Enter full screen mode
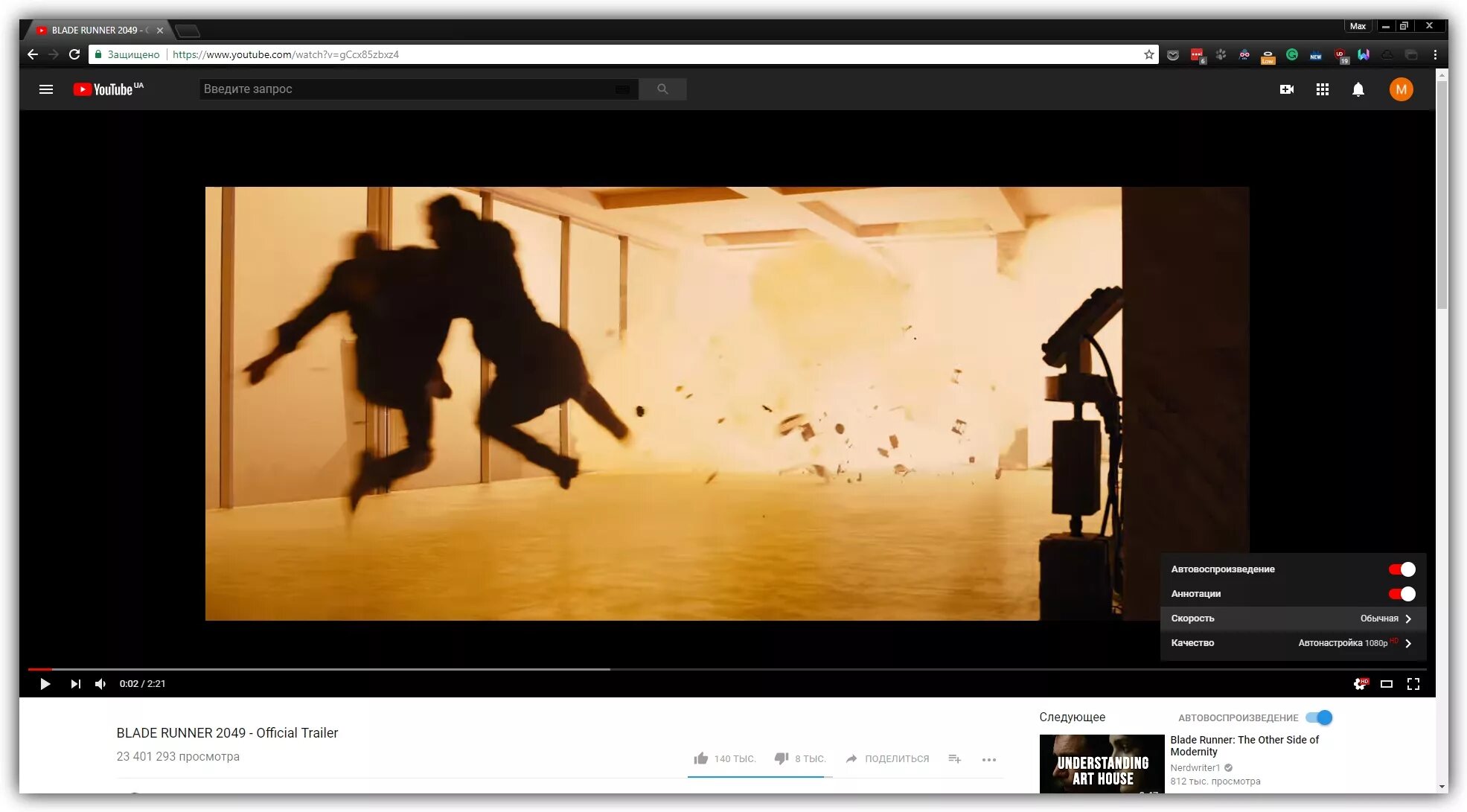 click(x=1413, y=684)
